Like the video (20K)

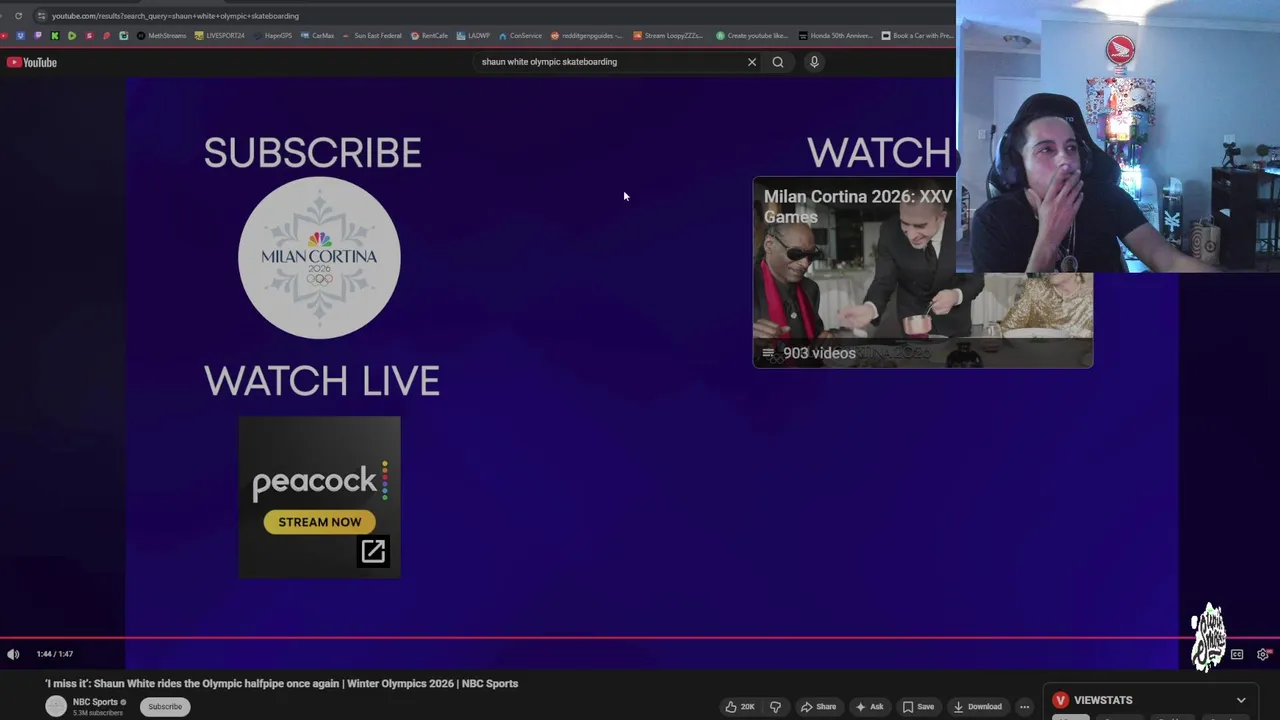point(740,707)
